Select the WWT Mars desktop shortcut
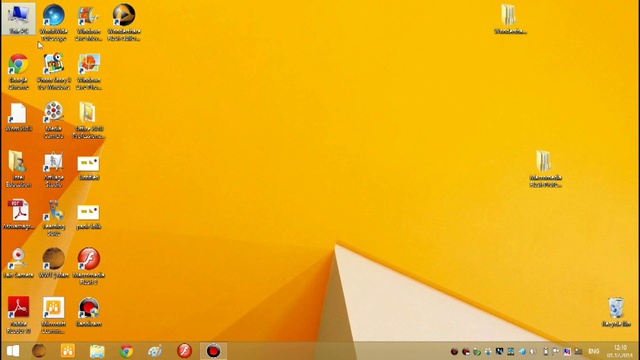 click(x=53, y=263)
